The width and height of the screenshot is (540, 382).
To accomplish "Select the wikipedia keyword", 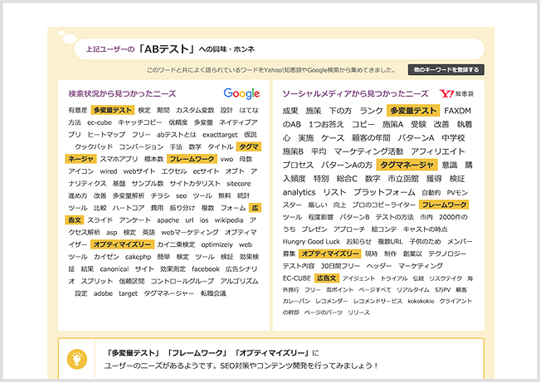I will 229,220.
